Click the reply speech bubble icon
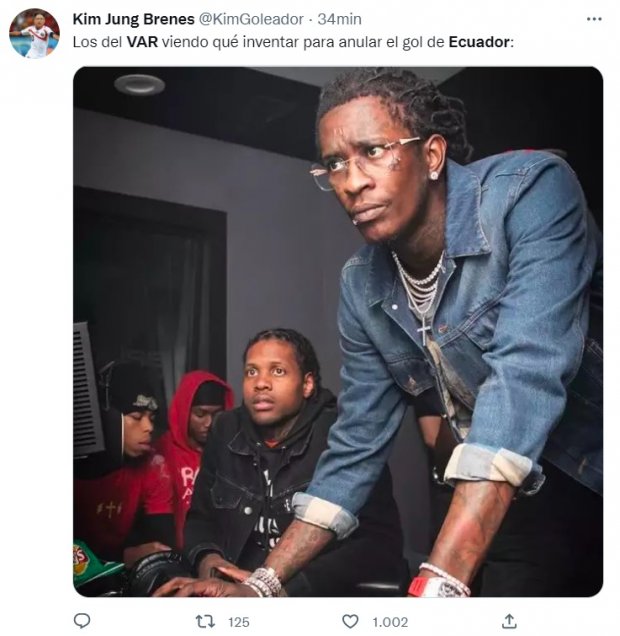Screen dimensions: 620x636 82,621
